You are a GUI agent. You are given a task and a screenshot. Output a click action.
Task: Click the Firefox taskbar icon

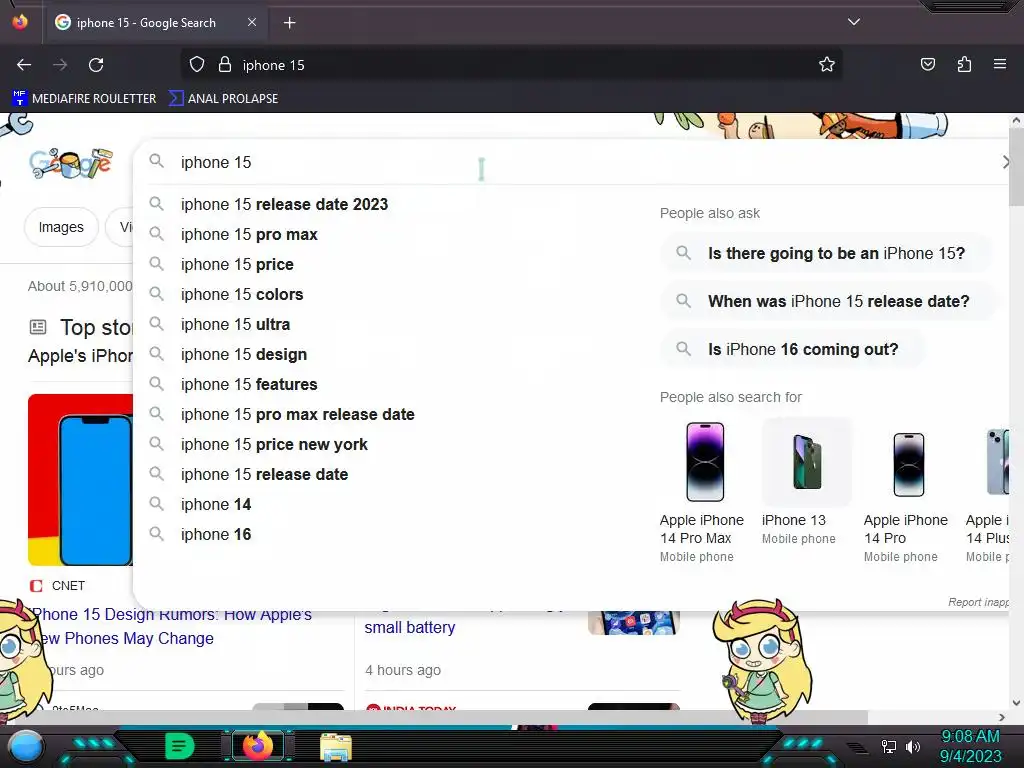pos(257,746)
